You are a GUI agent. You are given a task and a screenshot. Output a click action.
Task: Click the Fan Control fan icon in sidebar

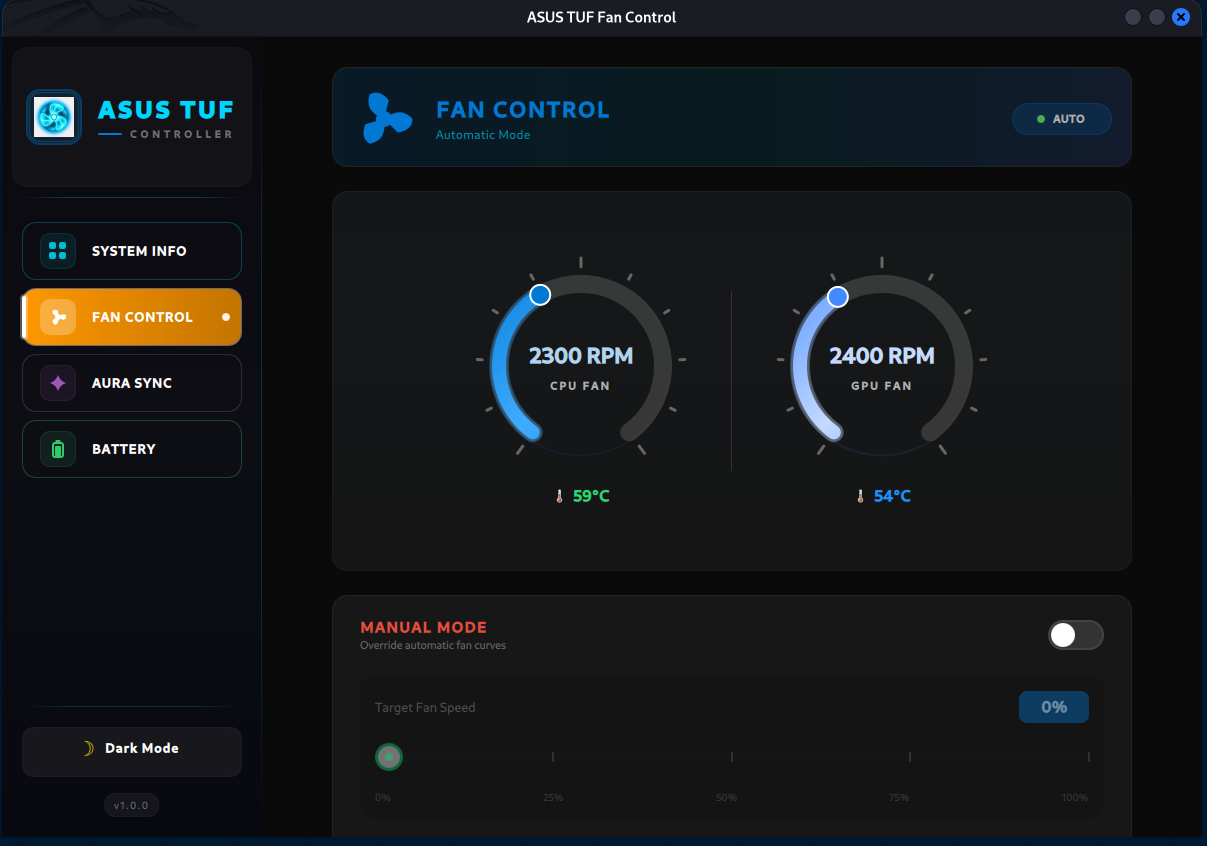click(58, 317)
